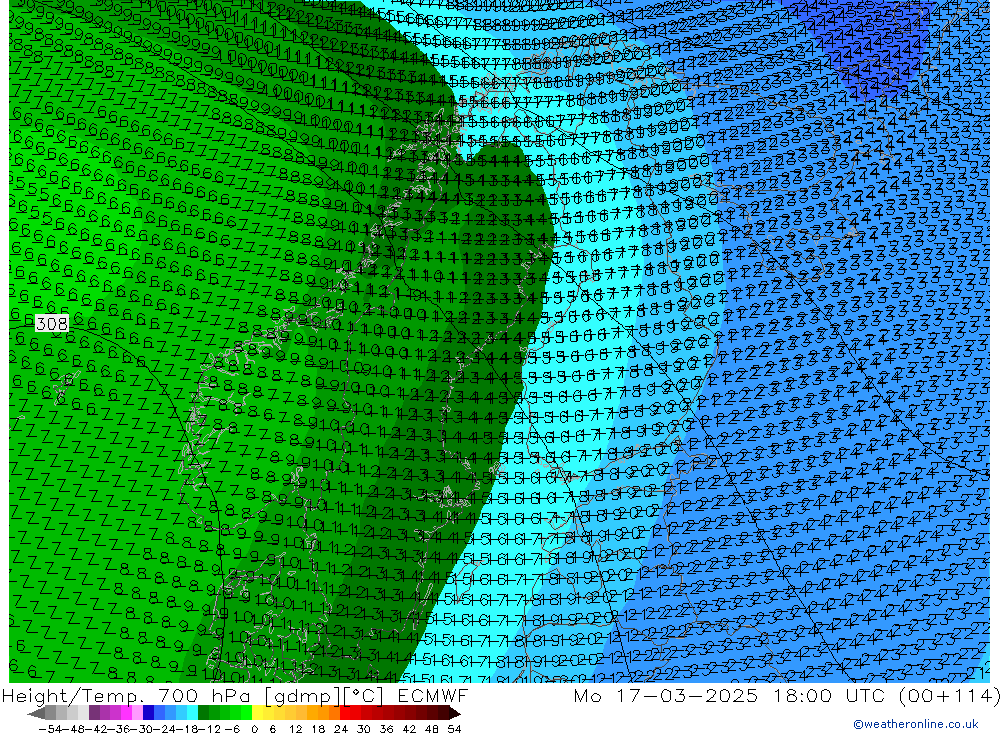Click the dark right arrow end of color scale
The image size is (1000, 733).
[x=455, y=713]
